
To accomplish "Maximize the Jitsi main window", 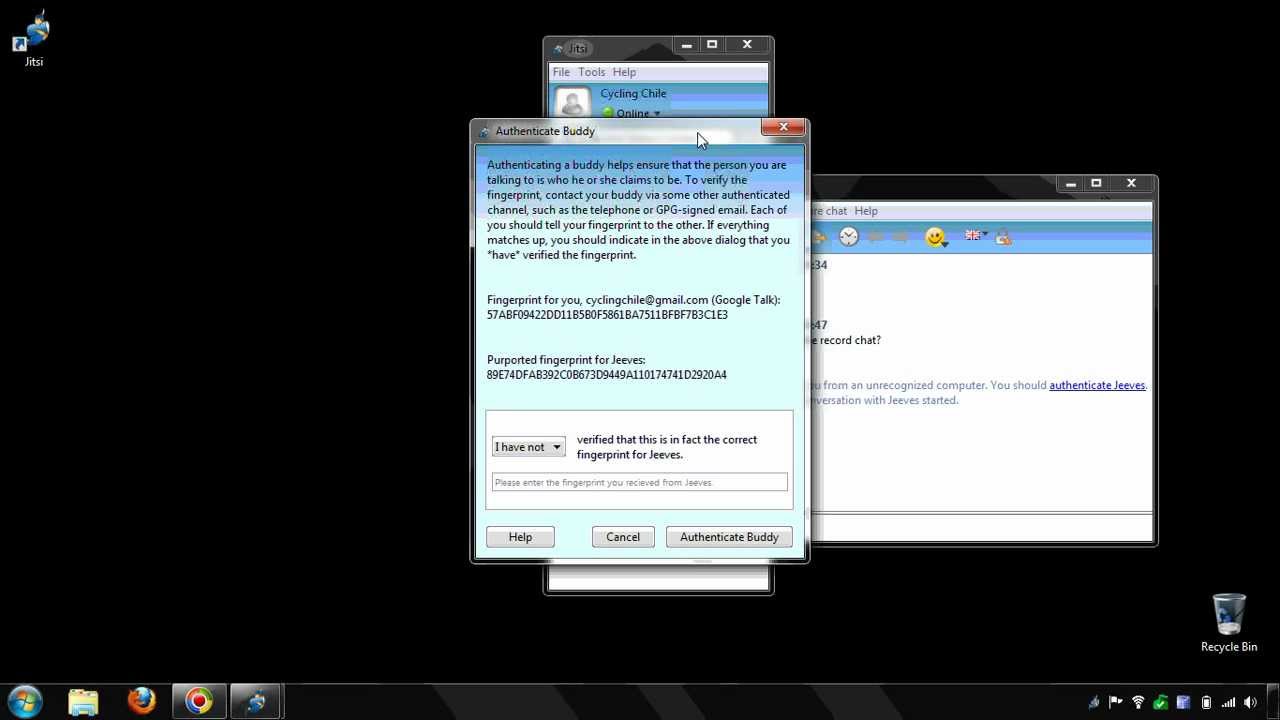I will point(712,45).
